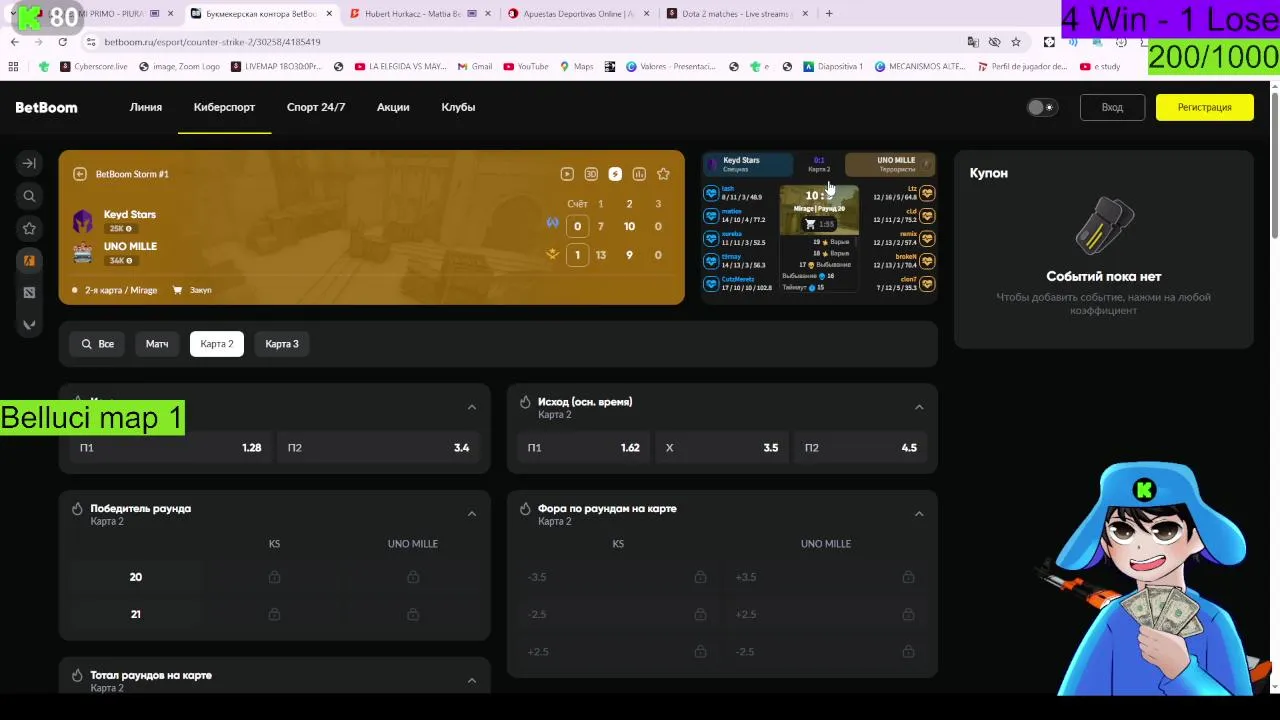The height and width of the screenshot is (720, 1280).
Task: Toggle the dark/light theme switch
Action: pyautogui.click(x=1042, y=107)
